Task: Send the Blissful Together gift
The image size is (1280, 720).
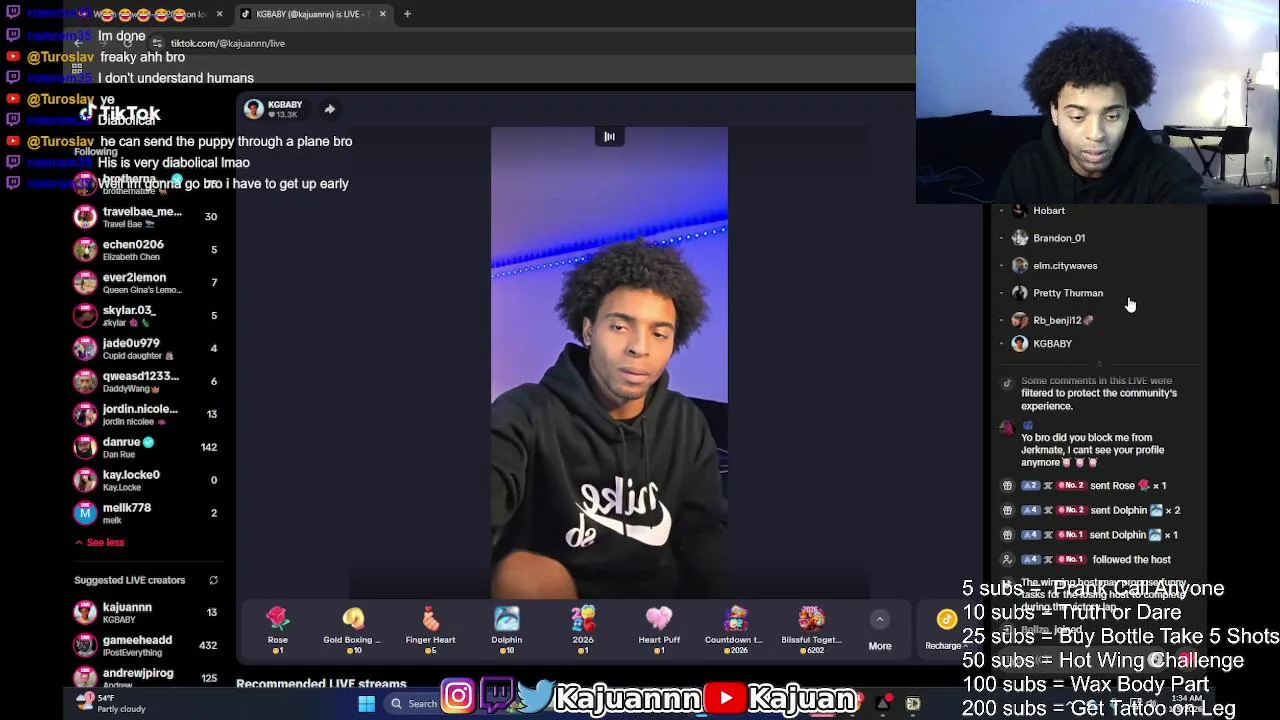Action: tap(811, 630)
